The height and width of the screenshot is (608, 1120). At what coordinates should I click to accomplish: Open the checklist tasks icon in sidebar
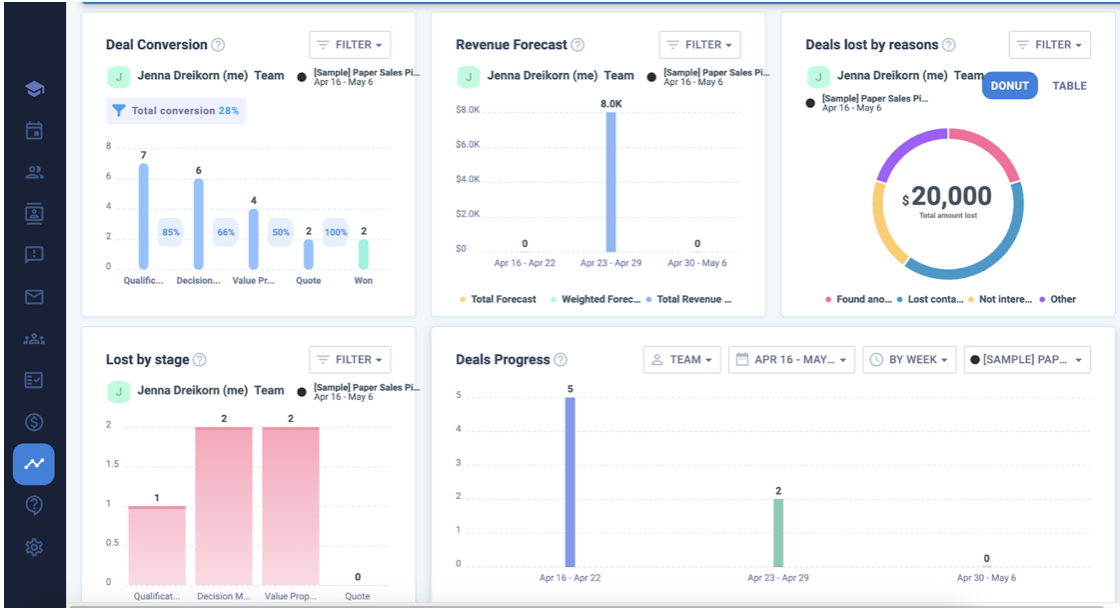click(x=34, y=380)
